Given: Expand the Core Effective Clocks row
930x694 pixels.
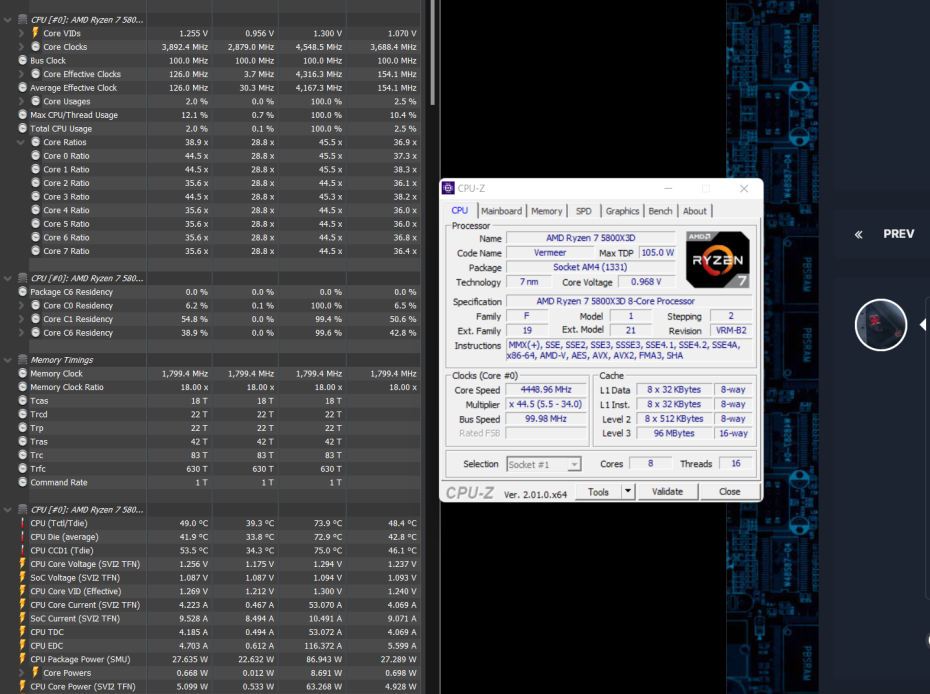Looking at the screenshot, I should (x=21, y=74).
